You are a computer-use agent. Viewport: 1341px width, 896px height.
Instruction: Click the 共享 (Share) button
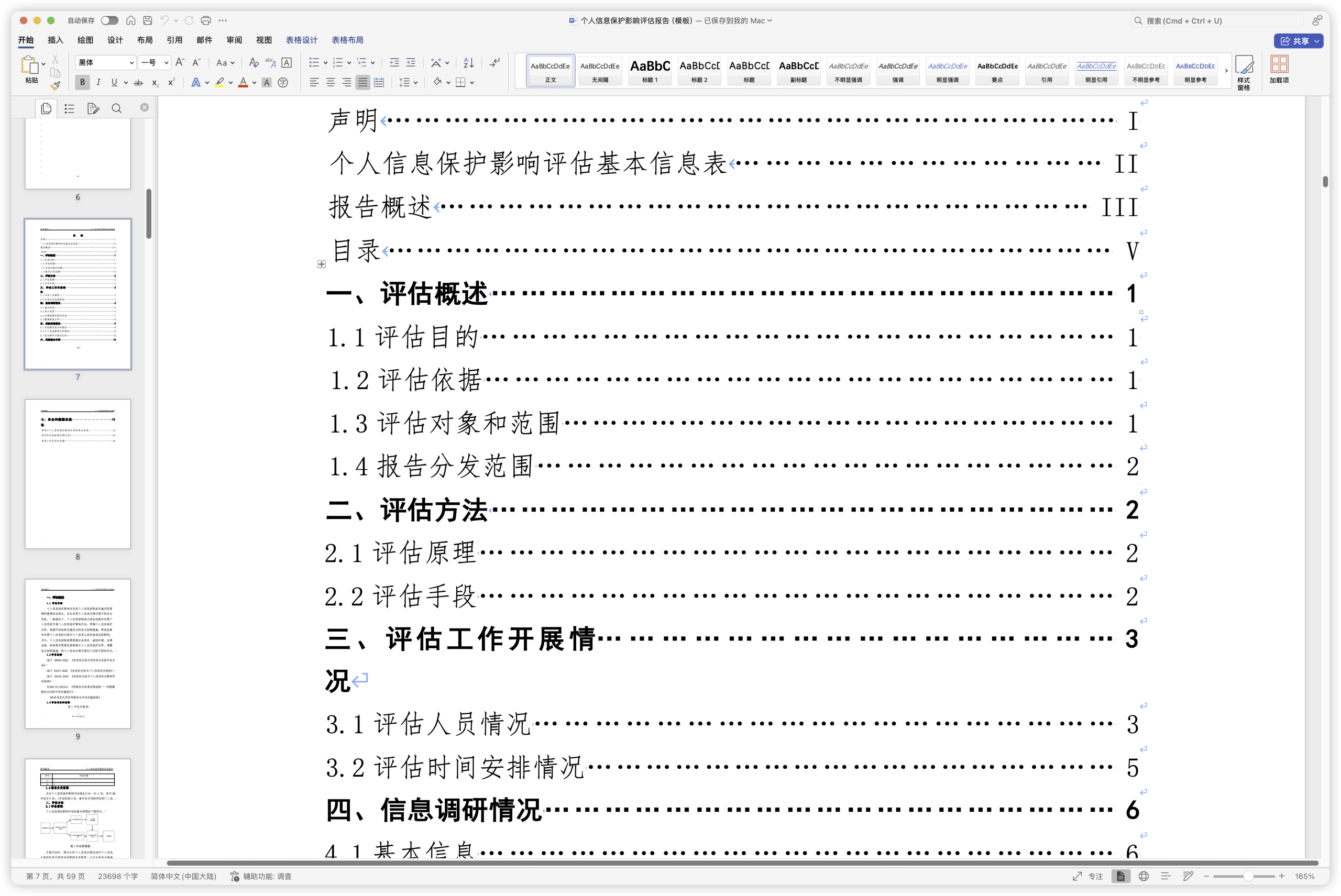click(1298, 40)
